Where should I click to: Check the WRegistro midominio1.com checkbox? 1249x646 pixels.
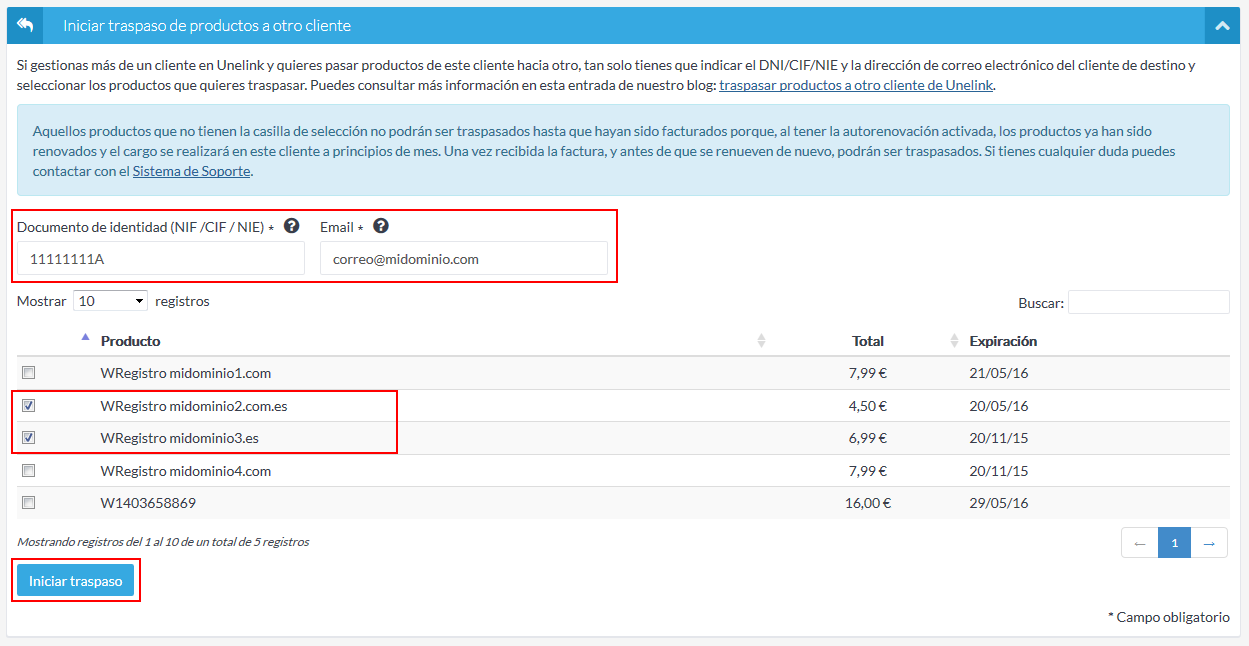29,373
